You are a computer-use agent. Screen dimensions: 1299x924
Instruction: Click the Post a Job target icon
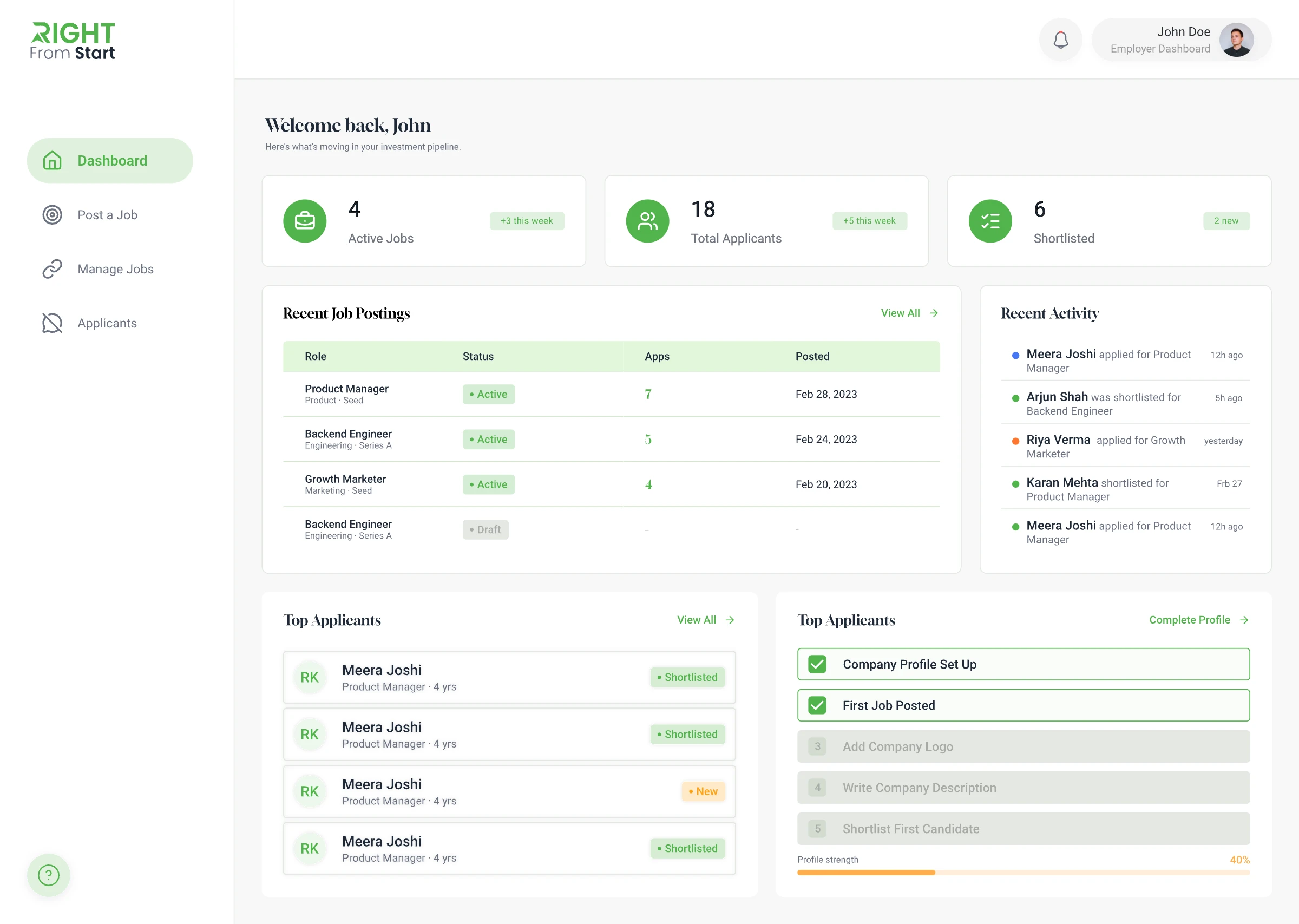(53, 214)
